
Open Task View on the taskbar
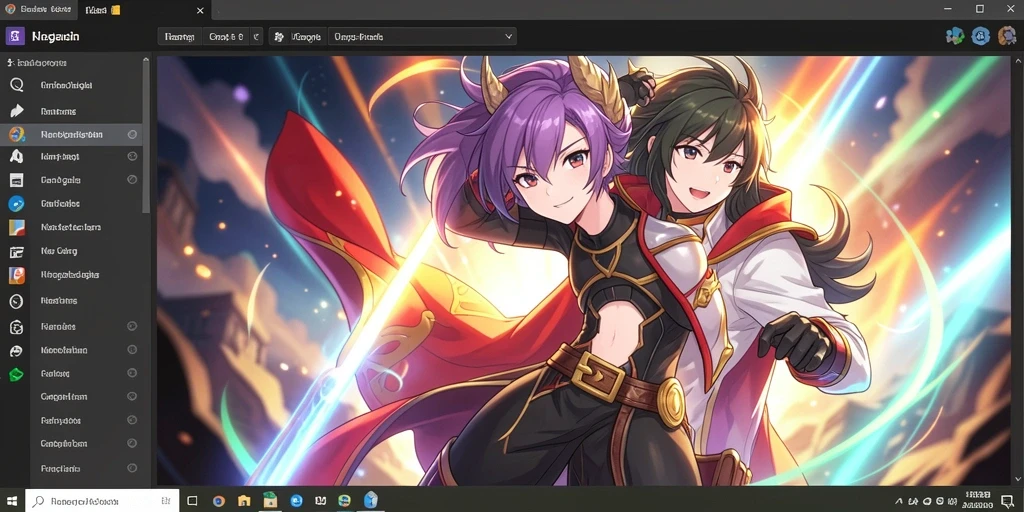pyautogui.click(x=192, y=501)
